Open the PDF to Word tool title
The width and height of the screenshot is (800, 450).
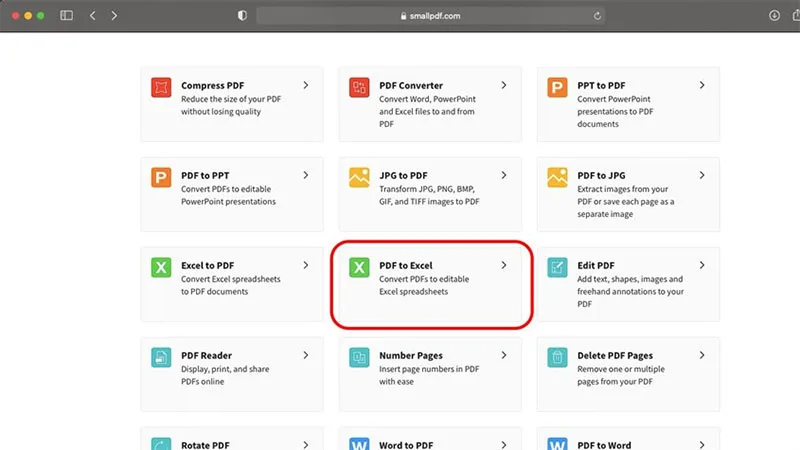tap(604, 445)
